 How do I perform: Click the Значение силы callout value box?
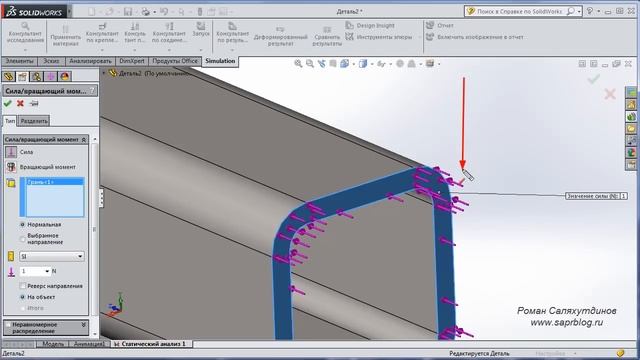623,196
